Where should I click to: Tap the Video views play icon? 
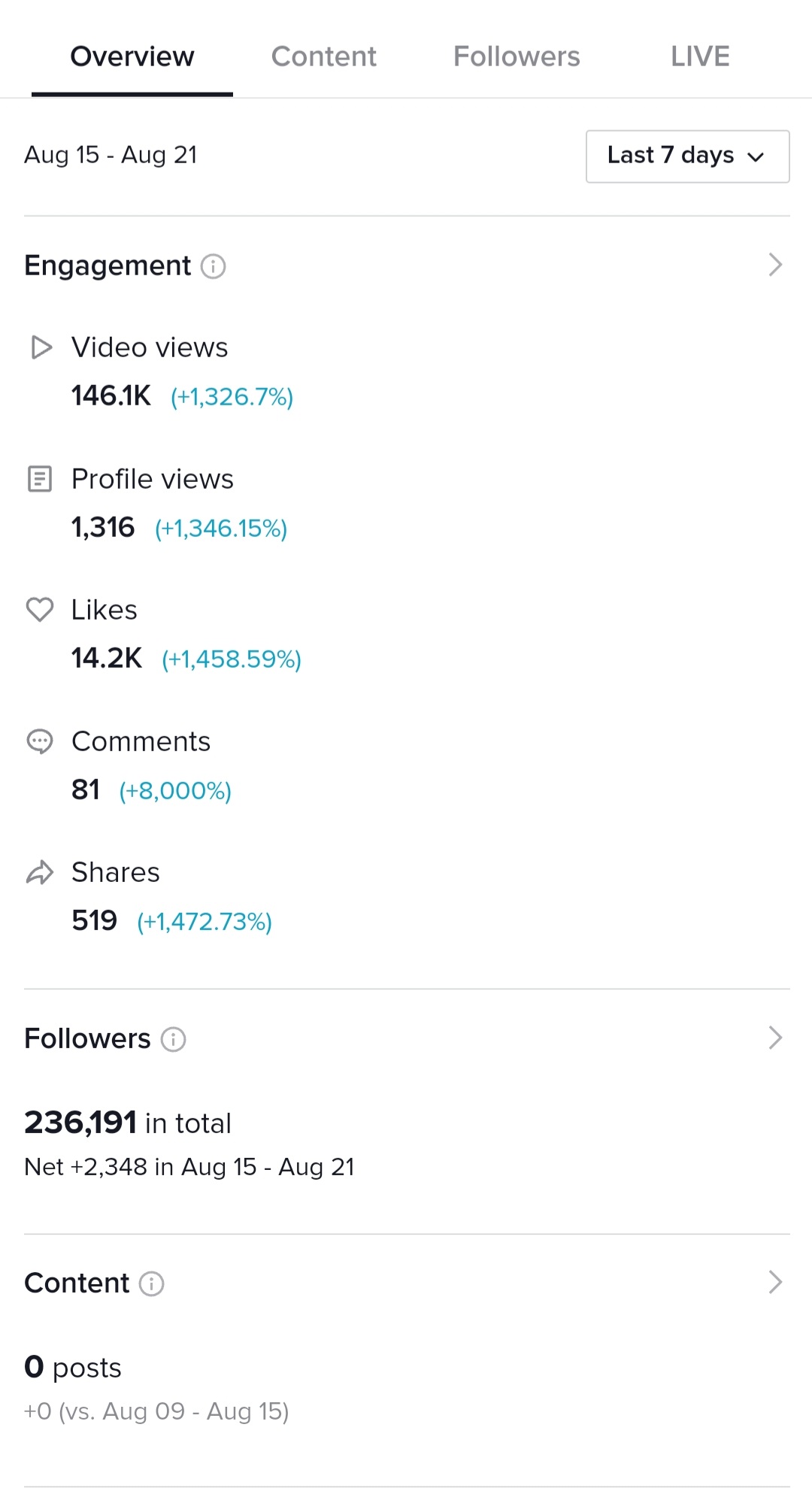[x=41, y=347]
